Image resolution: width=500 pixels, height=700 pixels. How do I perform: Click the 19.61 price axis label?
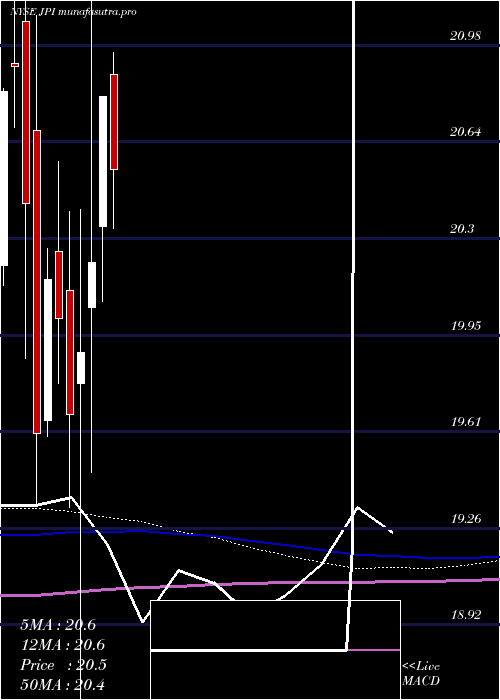coord(466,421)
